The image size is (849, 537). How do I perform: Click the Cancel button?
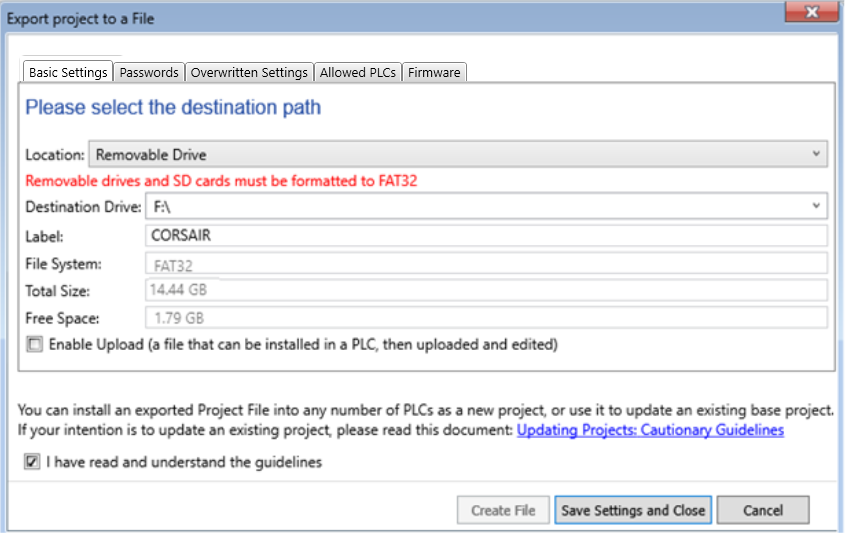click(762, 510)
